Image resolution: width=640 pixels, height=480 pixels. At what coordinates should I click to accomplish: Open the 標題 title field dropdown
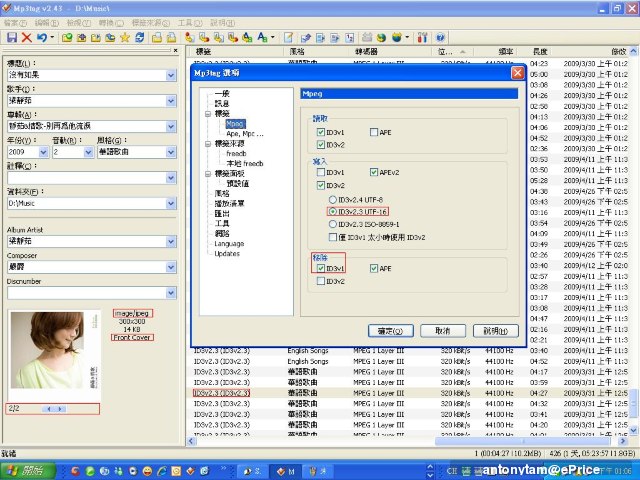point(171,75)
